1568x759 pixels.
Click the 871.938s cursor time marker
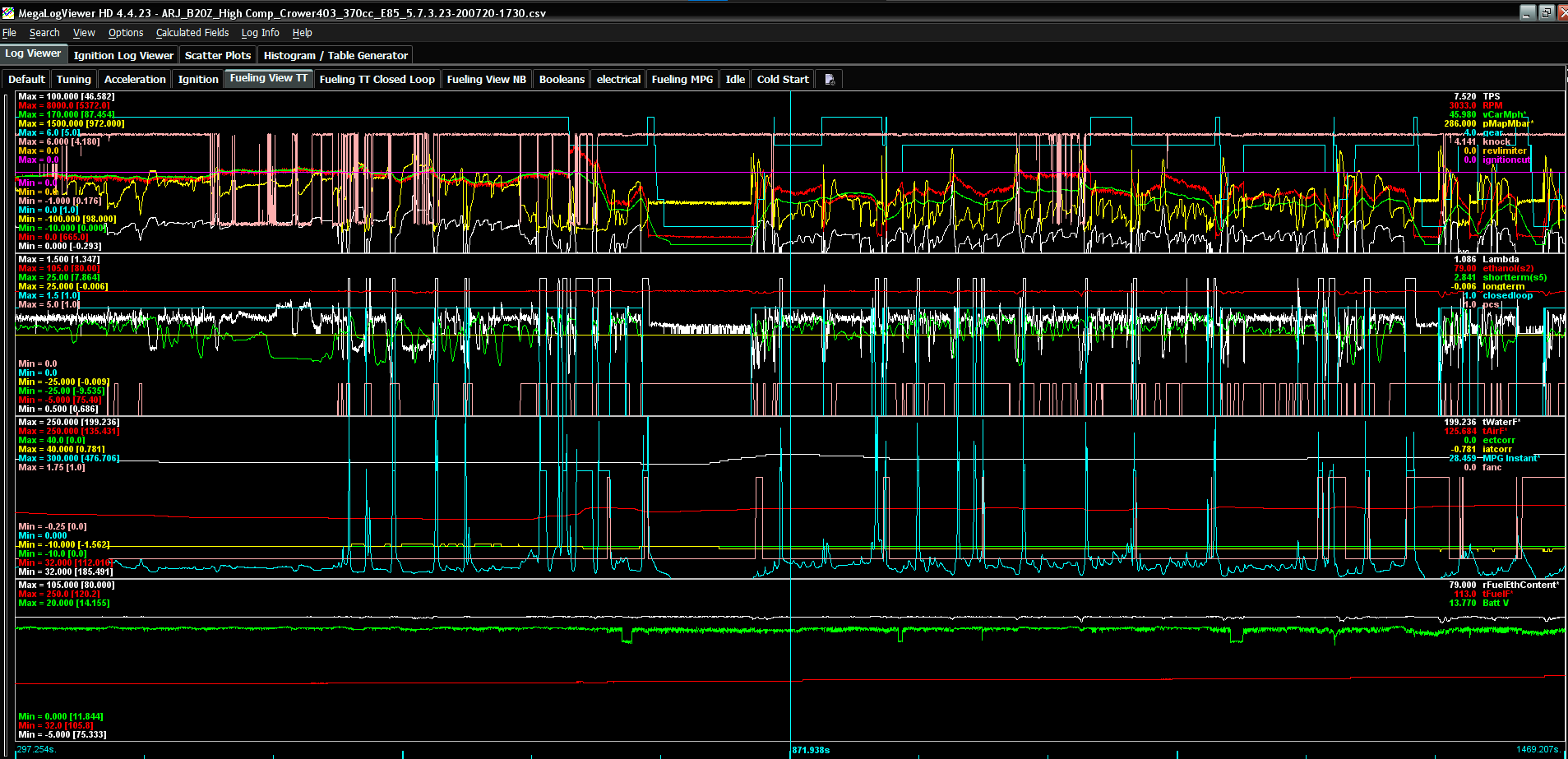coord(811,750)
